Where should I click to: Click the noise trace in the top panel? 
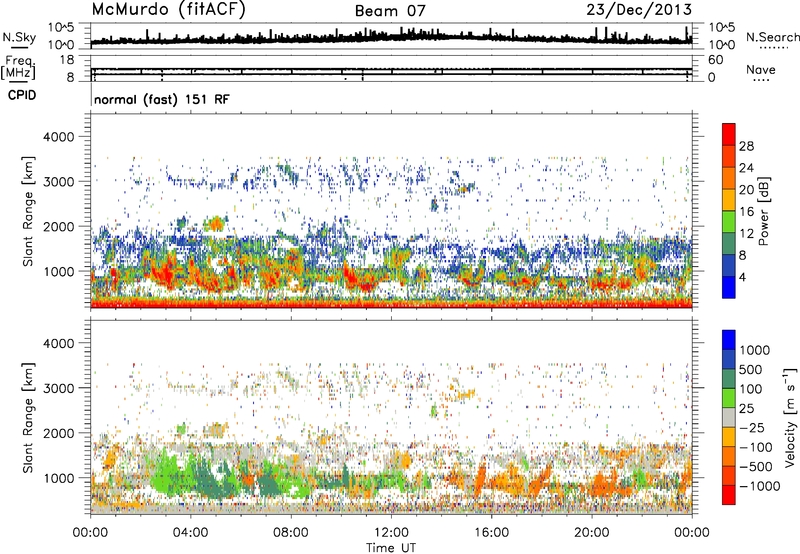[391, 37]
